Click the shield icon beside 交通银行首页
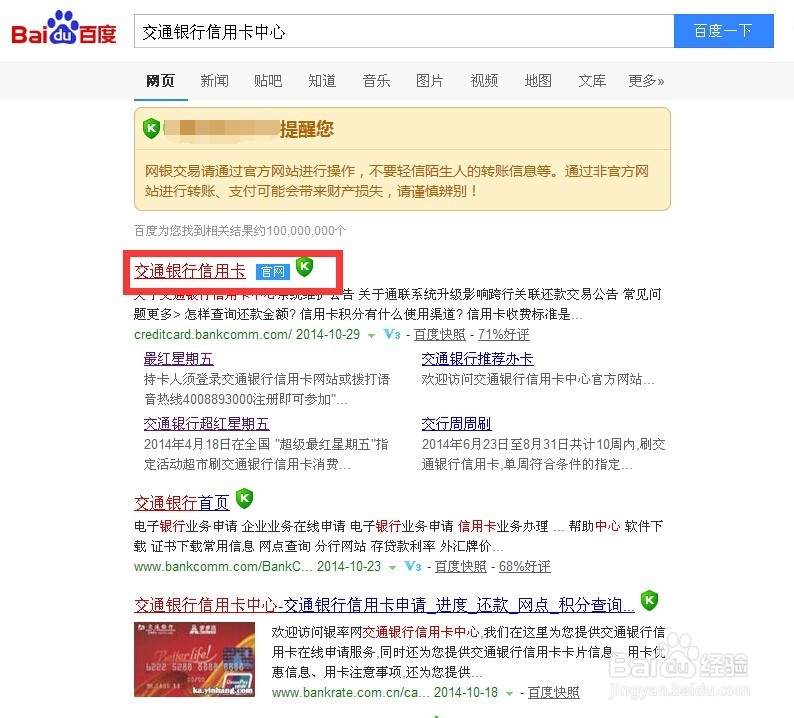Image resolution: width=794 pixels, height=718 pixels. click(245, 498)
